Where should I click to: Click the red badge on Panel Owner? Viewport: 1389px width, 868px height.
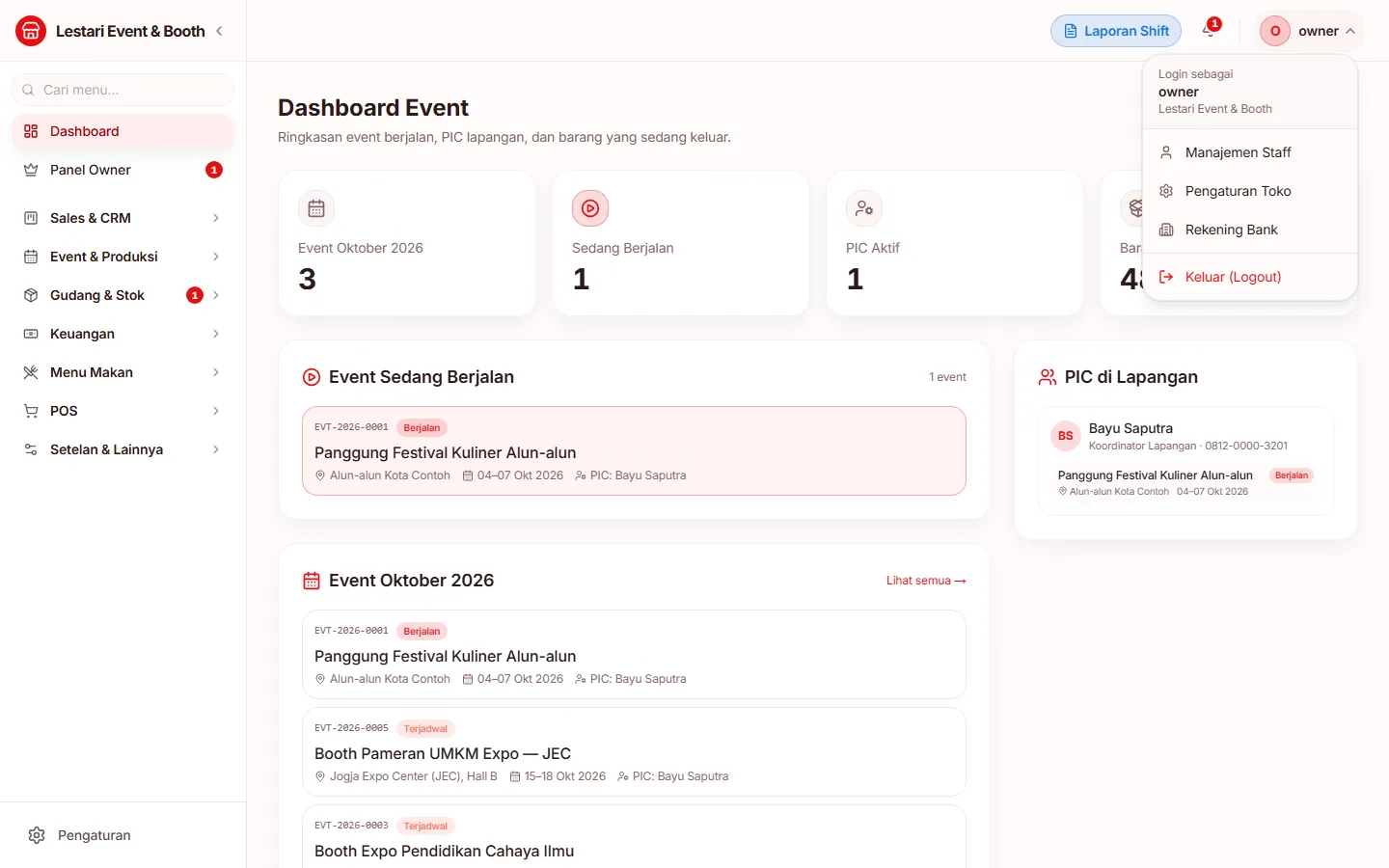tap(214, 170)
